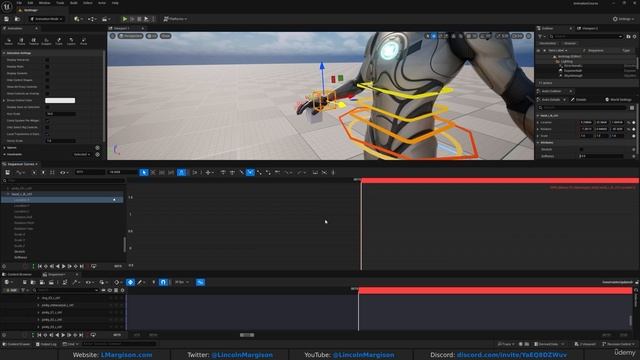Save the current level from the main toolbar
The width and height of the screenshot is (640, 360).
tap(7, 19)
